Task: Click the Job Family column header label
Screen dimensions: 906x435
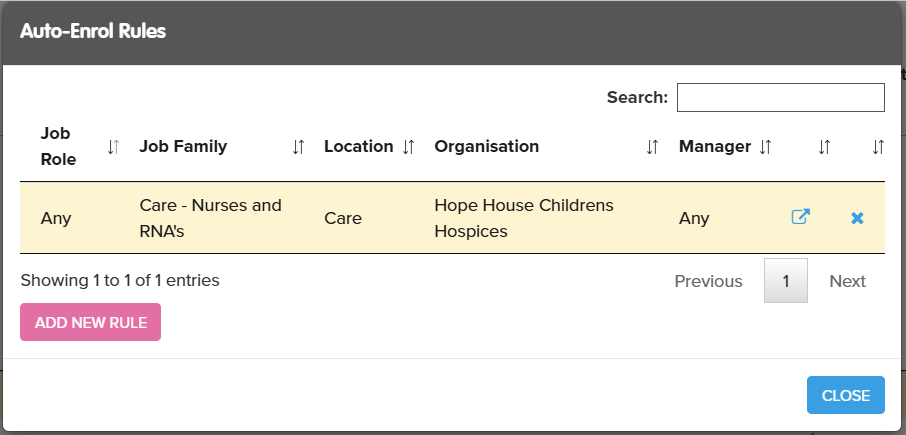Action: click(x=183, y=146)
